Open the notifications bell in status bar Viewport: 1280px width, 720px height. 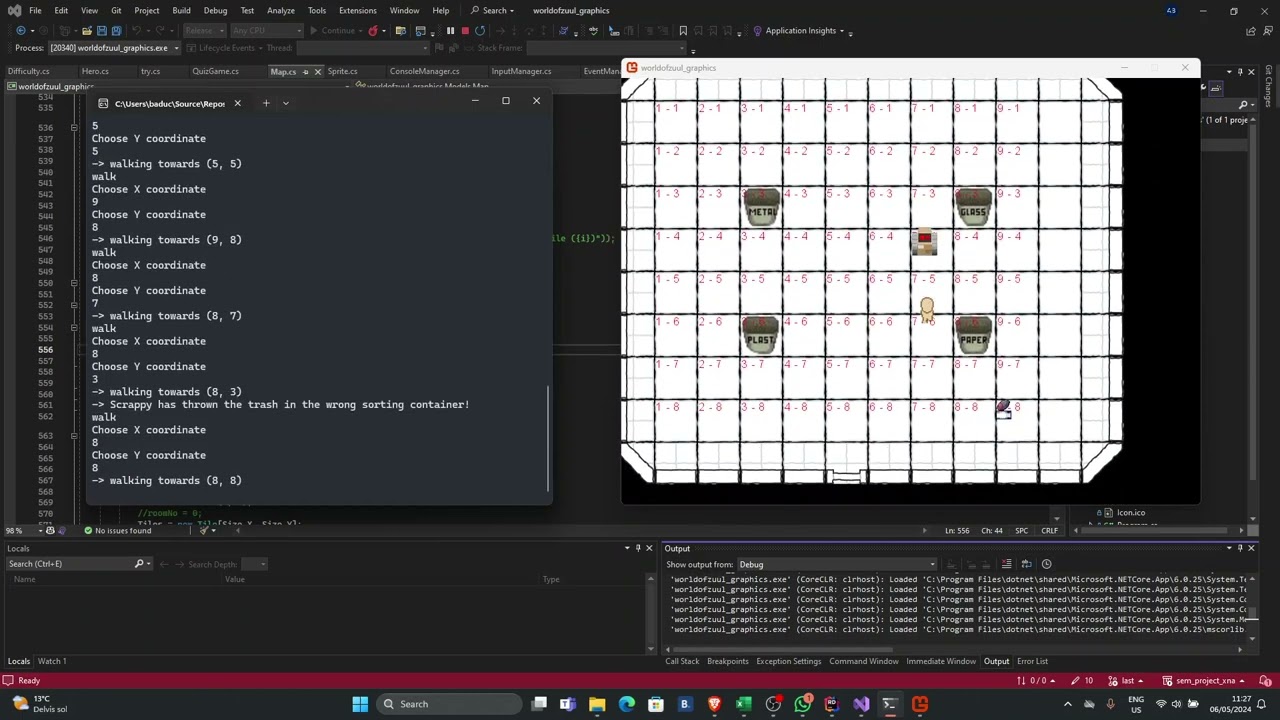click(x=1264, y=681)
